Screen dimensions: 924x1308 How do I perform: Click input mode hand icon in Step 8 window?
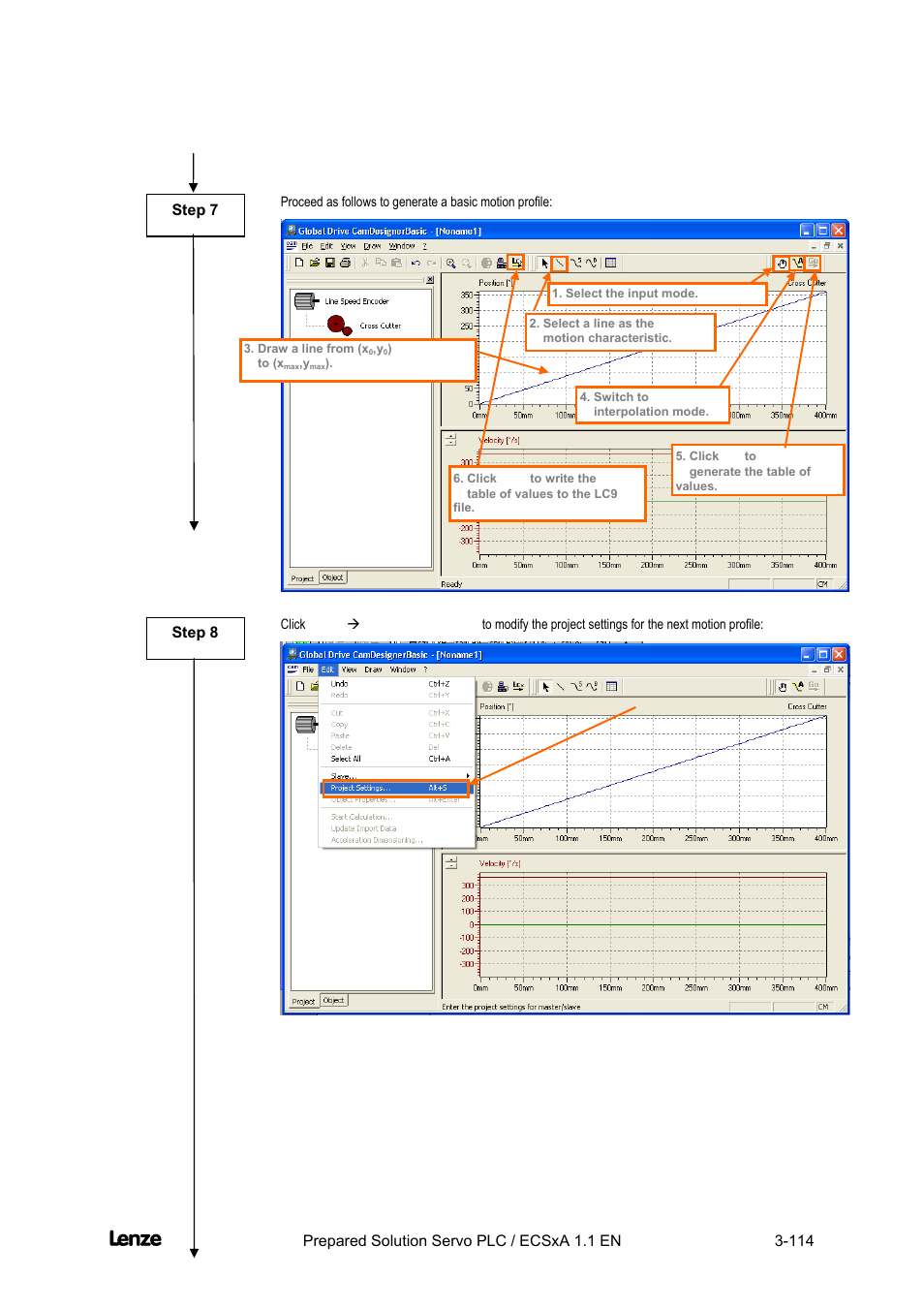coord(783,686)
